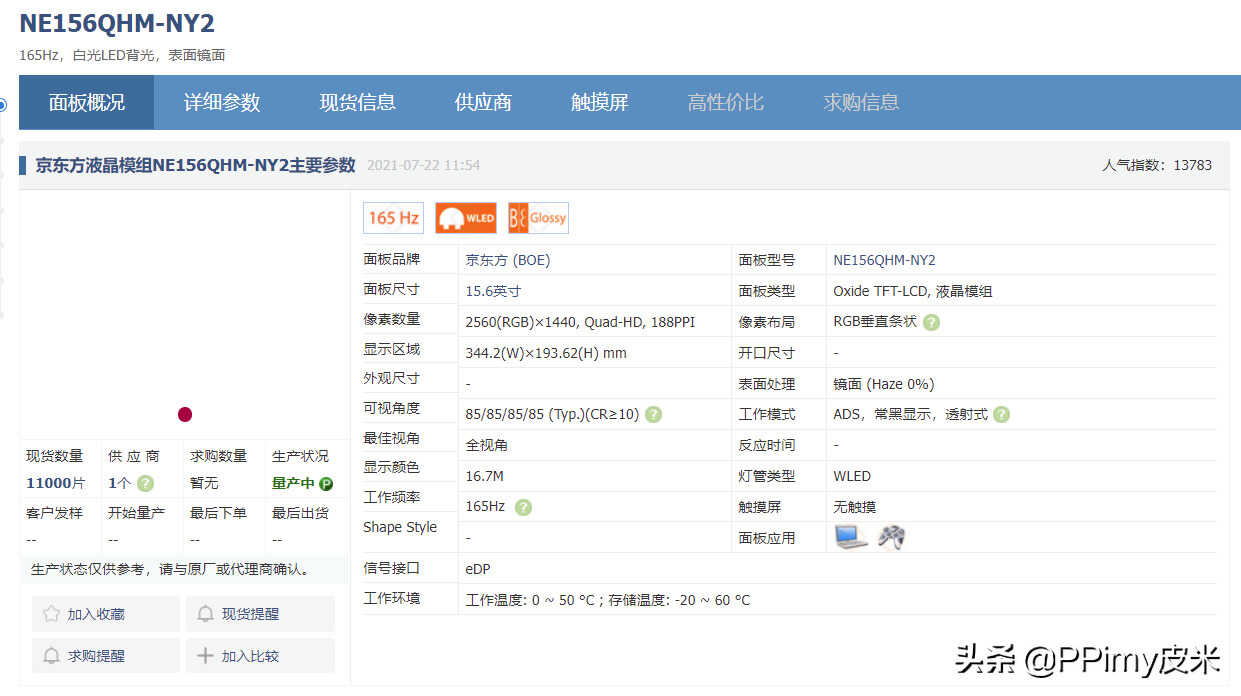Viewport: 1241px width, 696px height.
Task: Open help icon beside viewing angle 85/85/85/85
Action: coord(653,414)
